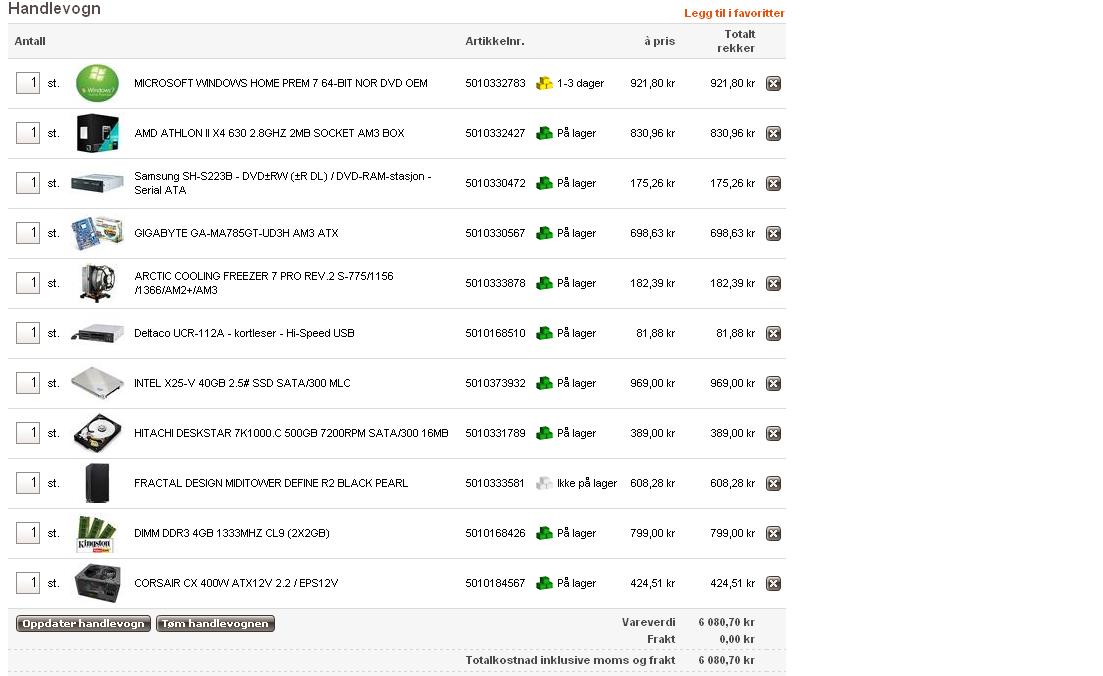
Task: Click green stock icon for Hitachi Deskstar
Action: pos(544,433)
